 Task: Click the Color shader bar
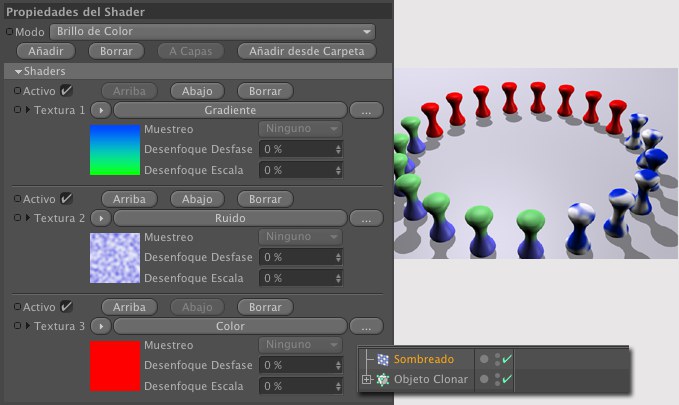230,326
